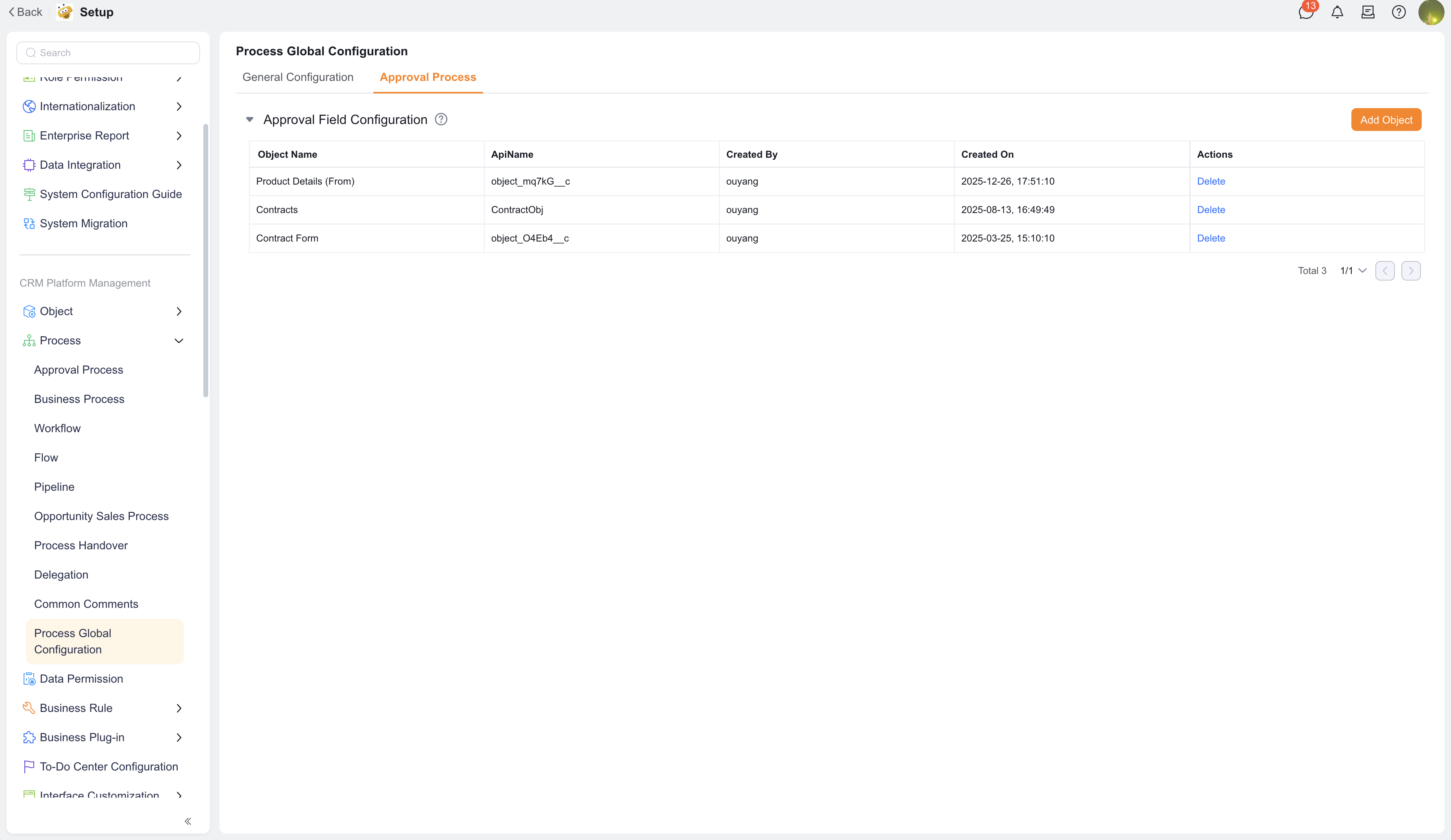The image size is (1451, 840).
Task: Click the Enterprise Report icon
Action: click(x=29, y=136)
